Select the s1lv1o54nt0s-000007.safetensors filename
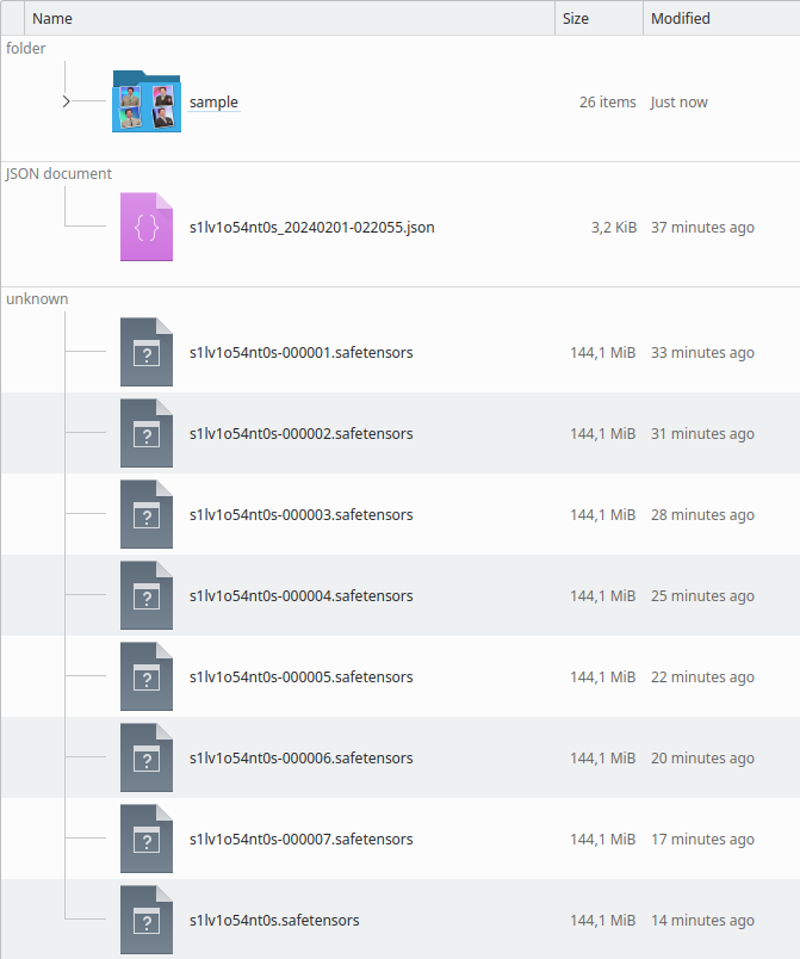Viewport: 800px width, 959px height. (301, 839)
